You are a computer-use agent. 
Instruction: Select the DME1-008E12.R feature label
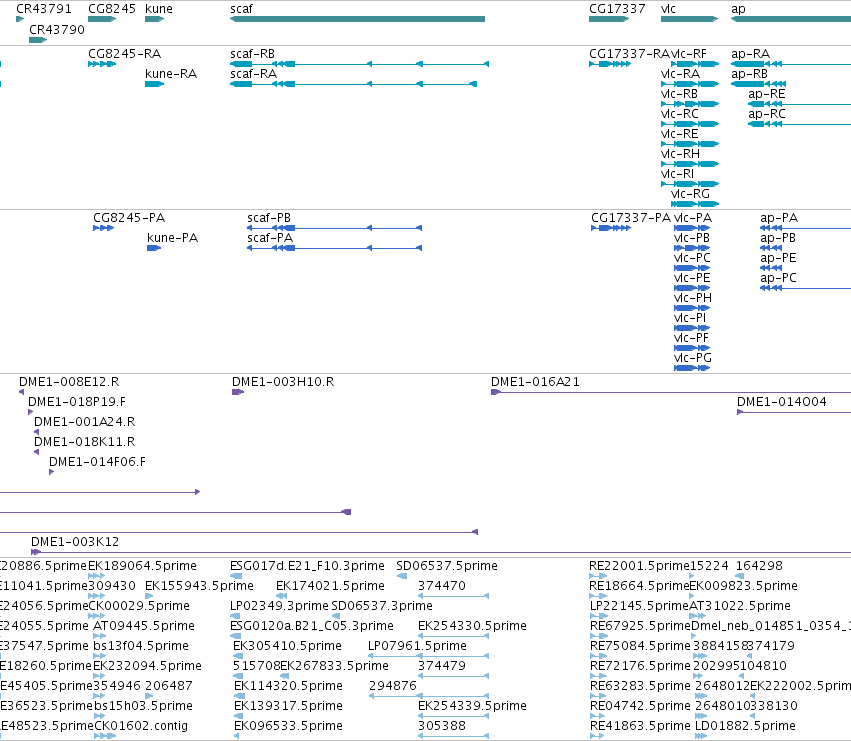click(69, 382)
